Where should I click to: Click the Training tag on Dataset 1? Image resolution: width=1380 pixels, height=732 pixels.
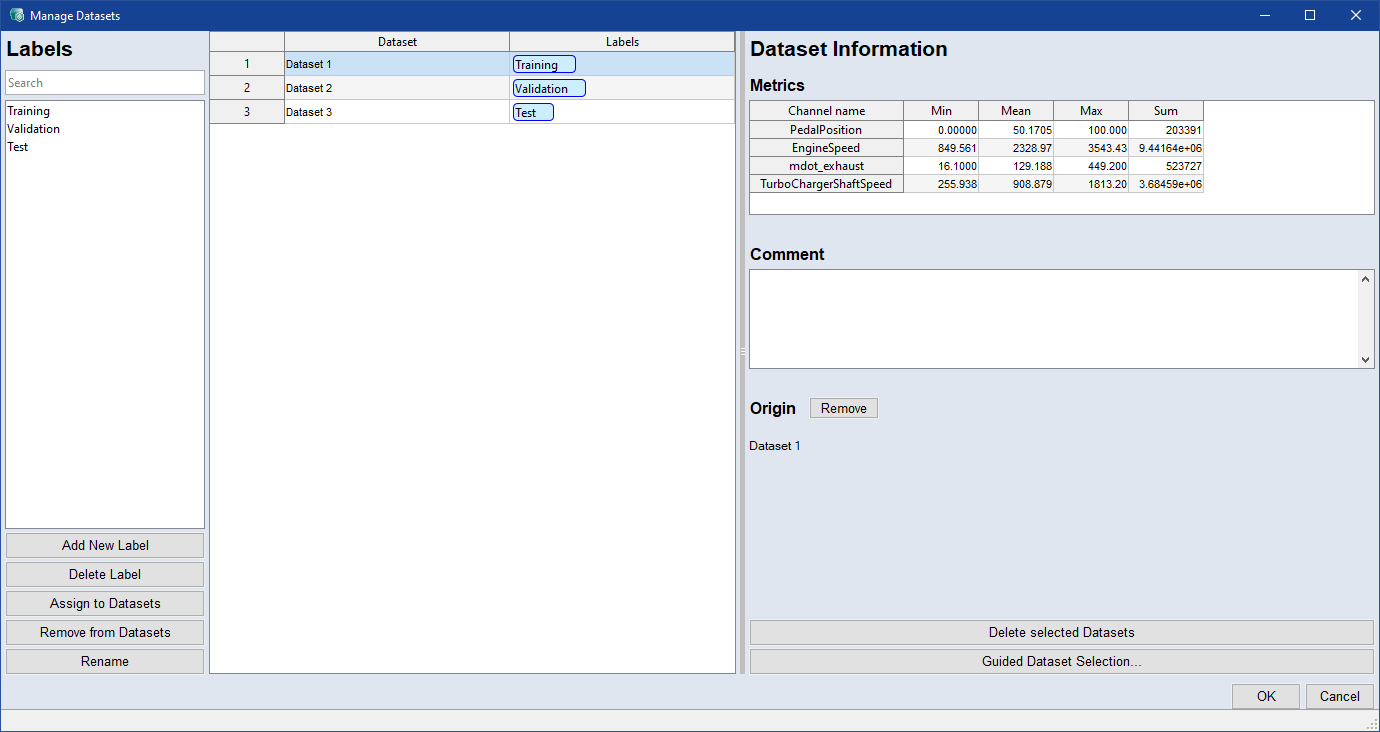(x=543, y=65)
